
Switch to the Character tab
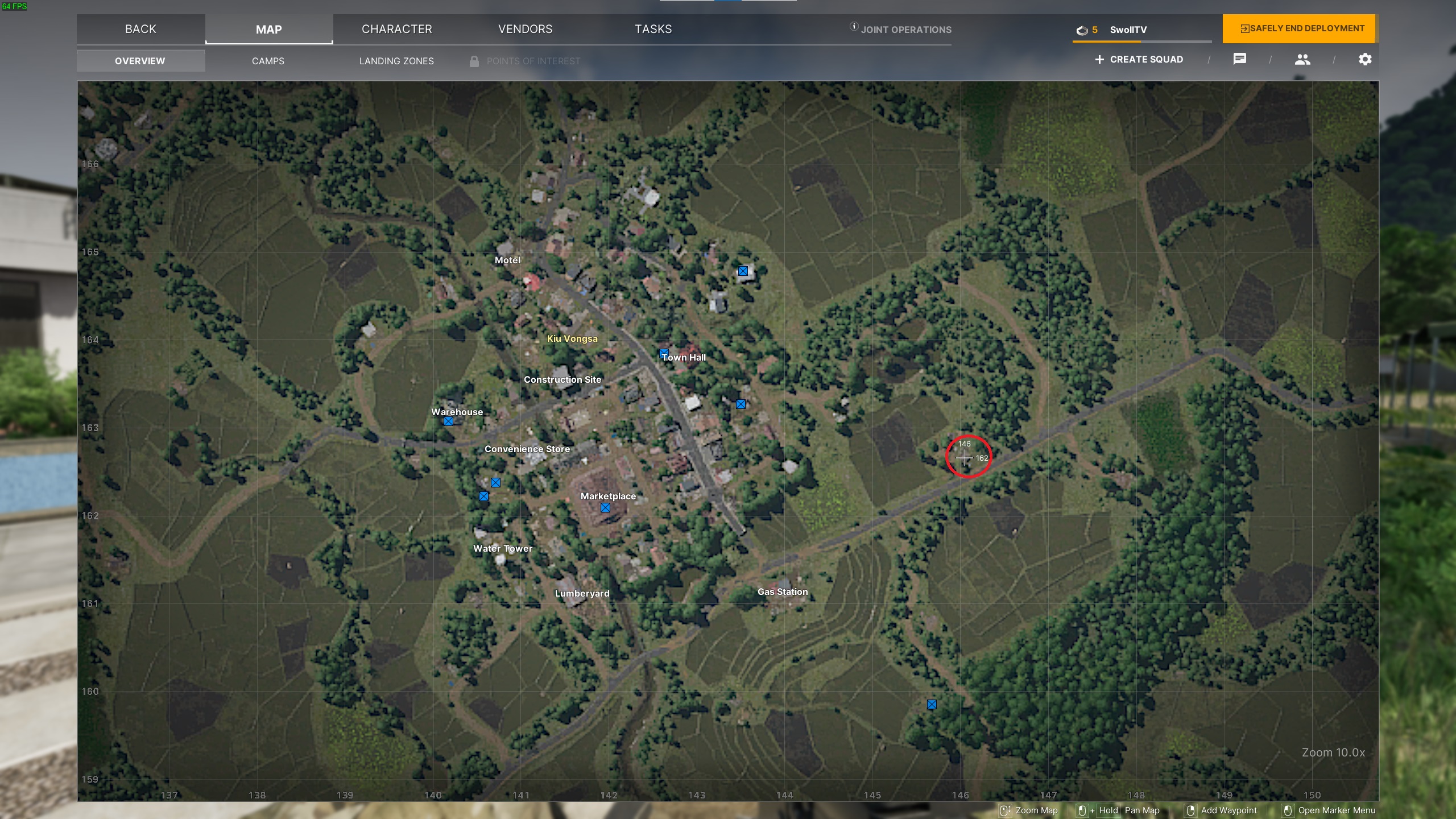click(x=397, y=29)
